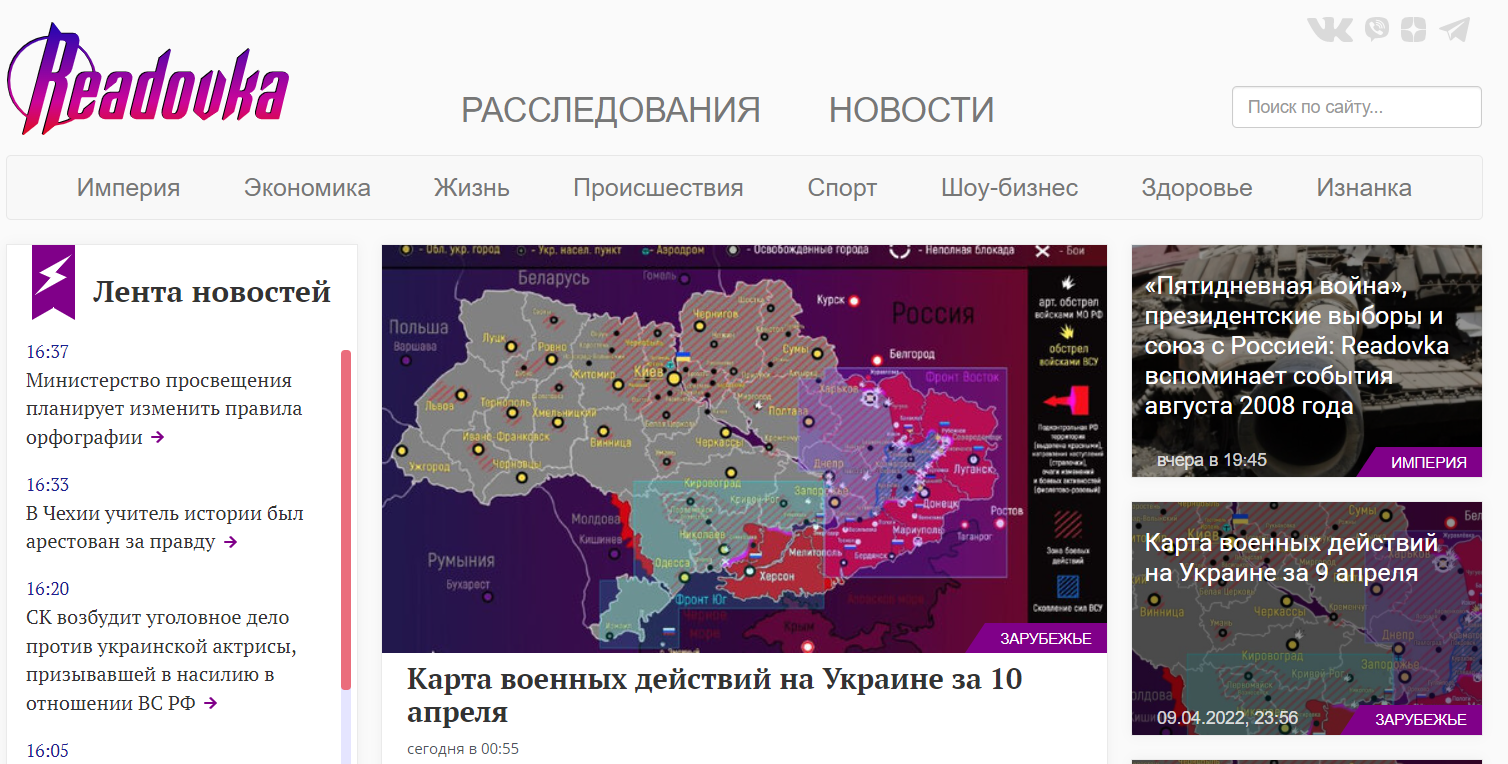Select the Экономика category

[x=307, y=187]
